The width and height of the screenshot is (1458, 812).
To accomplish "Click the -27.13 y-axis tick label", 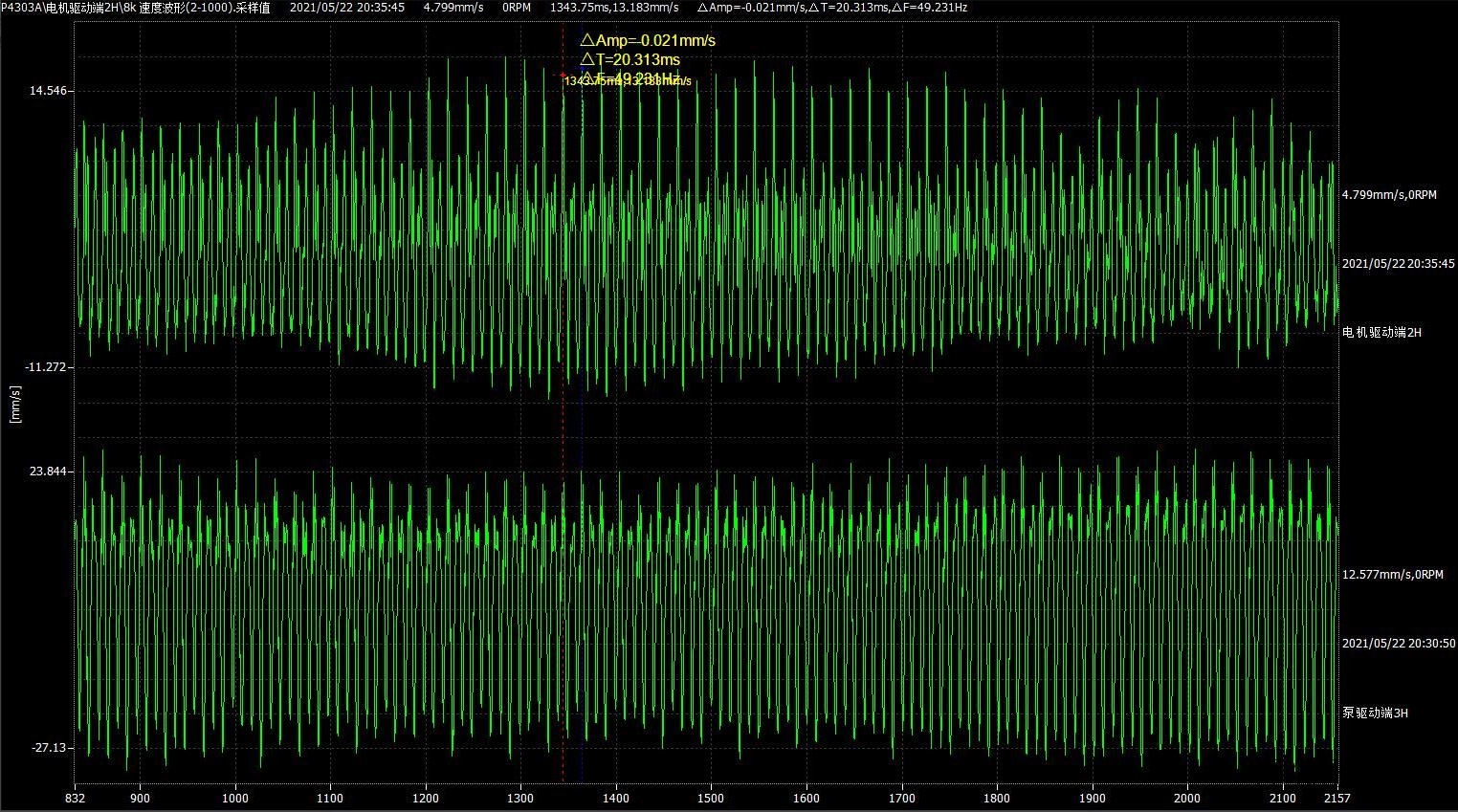I will click(50, 748).
